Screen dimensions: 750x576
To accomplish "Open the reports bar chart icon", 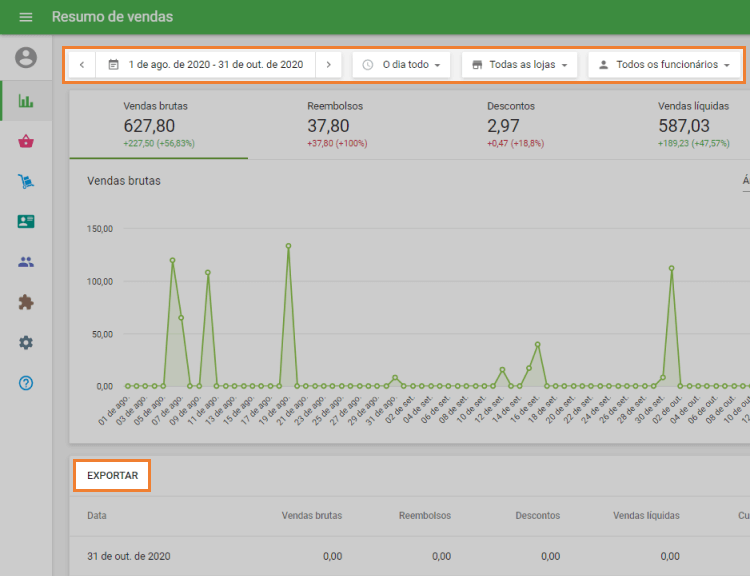I will [26, 101].
